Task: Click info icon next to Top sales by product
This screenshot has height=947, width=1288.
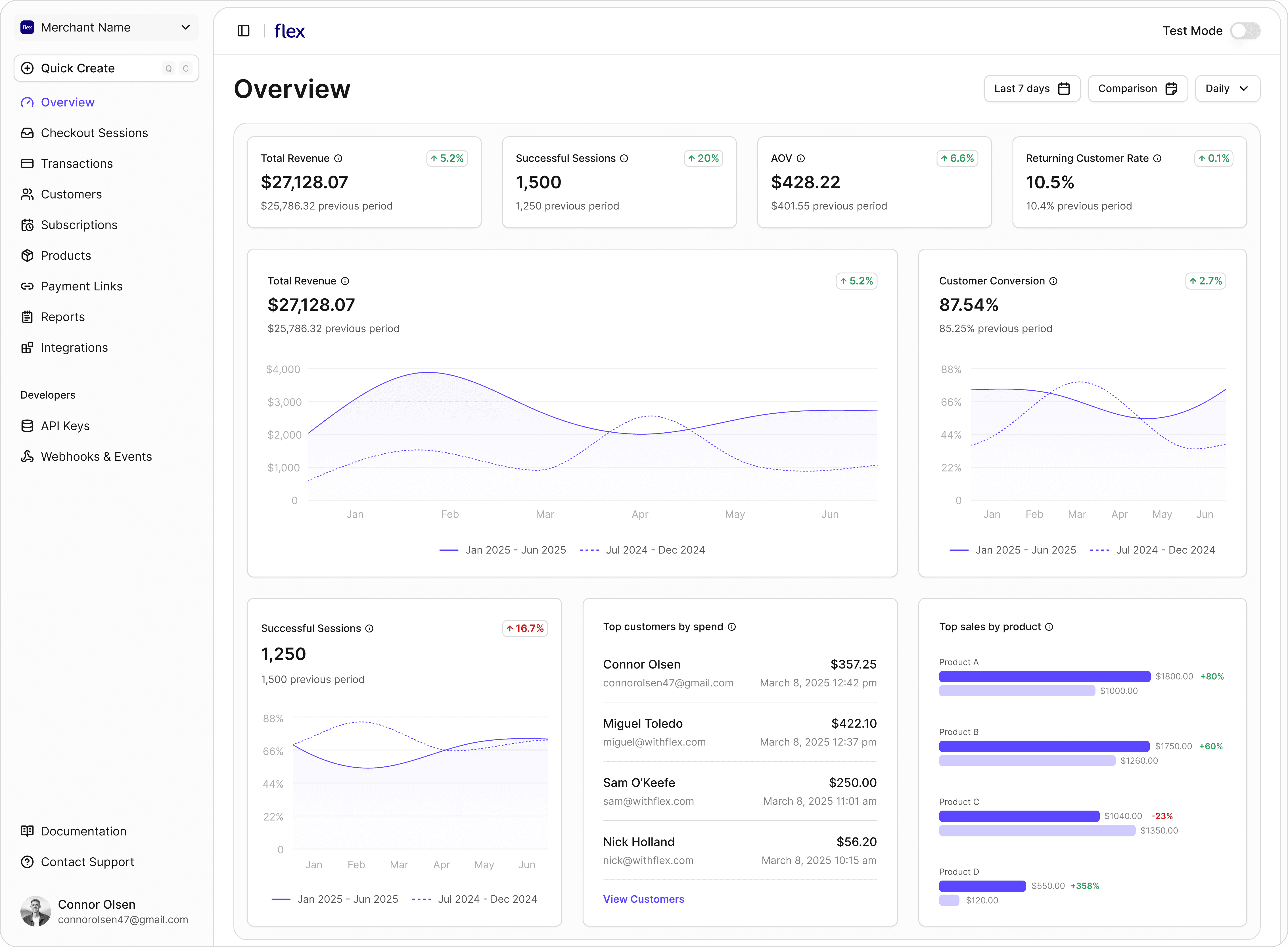Action: (1049, 627)
